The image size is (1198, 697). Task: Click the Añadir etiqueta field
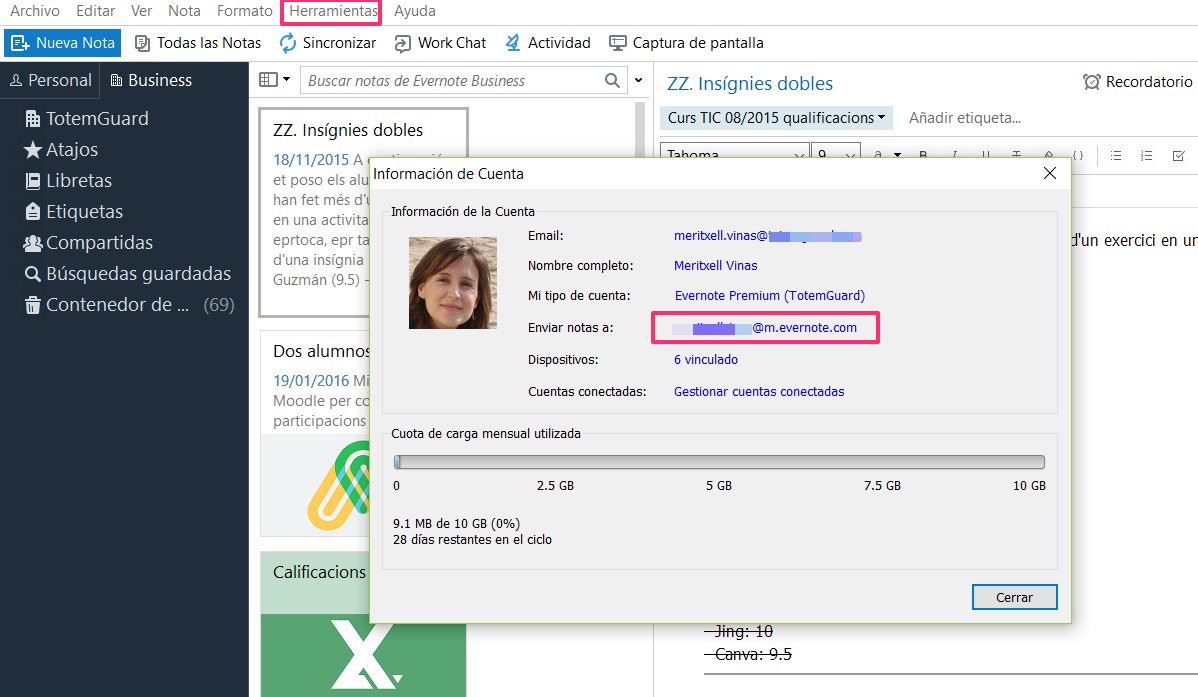(964, 118)
